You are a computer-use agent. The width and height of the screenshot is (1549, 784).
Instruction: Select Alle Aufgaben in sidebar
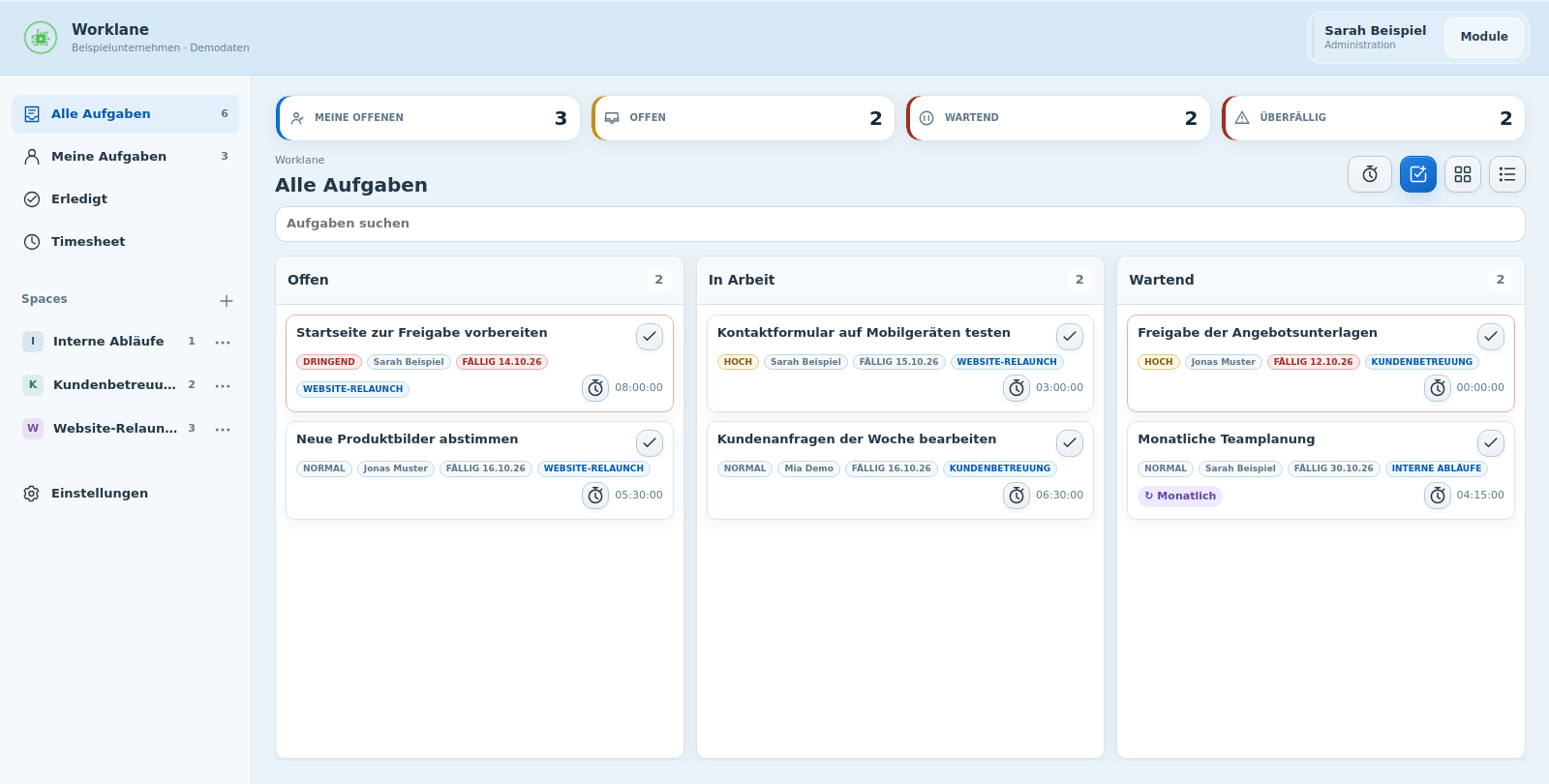126,114
